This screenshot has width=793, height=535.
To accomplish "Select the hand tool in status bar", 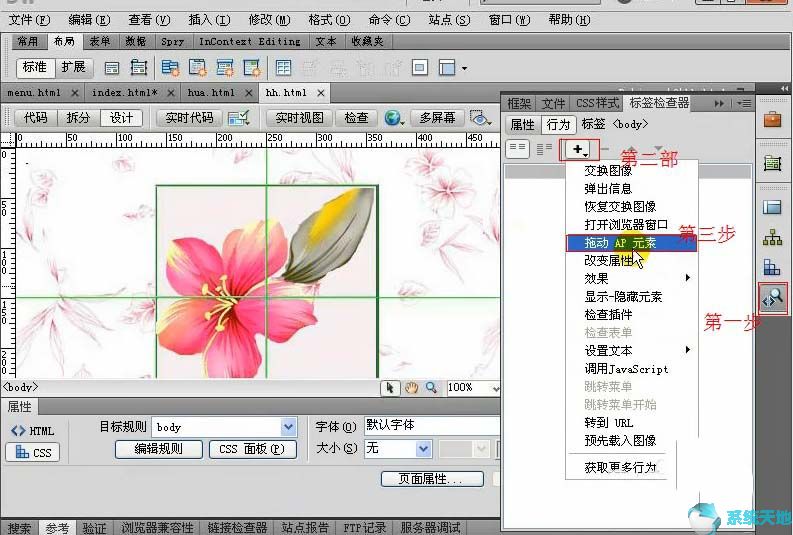I will click(411, 388).
